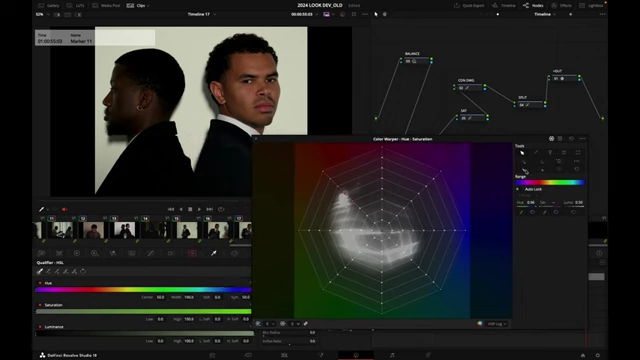Stop playback
This screenshot has height=360, width=640.
[x=190, y=209]
